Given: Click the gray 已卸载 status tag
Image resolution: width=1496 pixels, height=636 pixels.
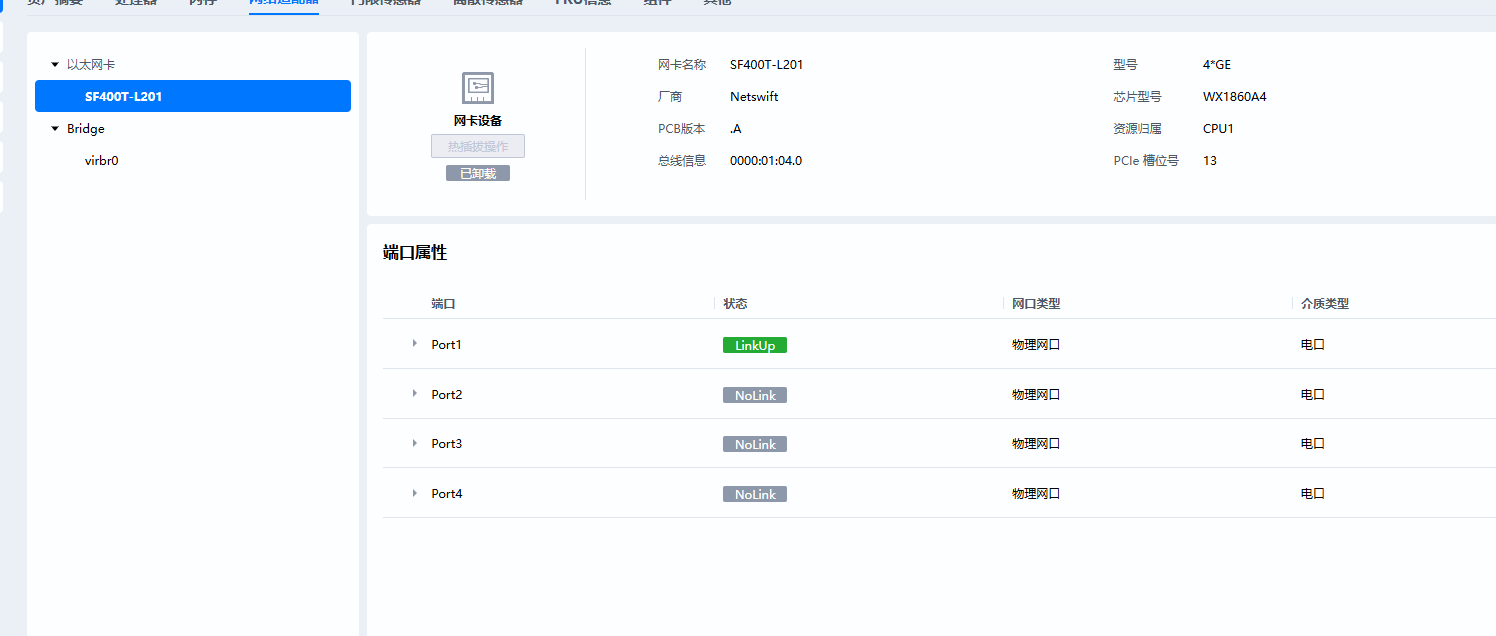Looking at the screenshot, I should tap(477, 173).
